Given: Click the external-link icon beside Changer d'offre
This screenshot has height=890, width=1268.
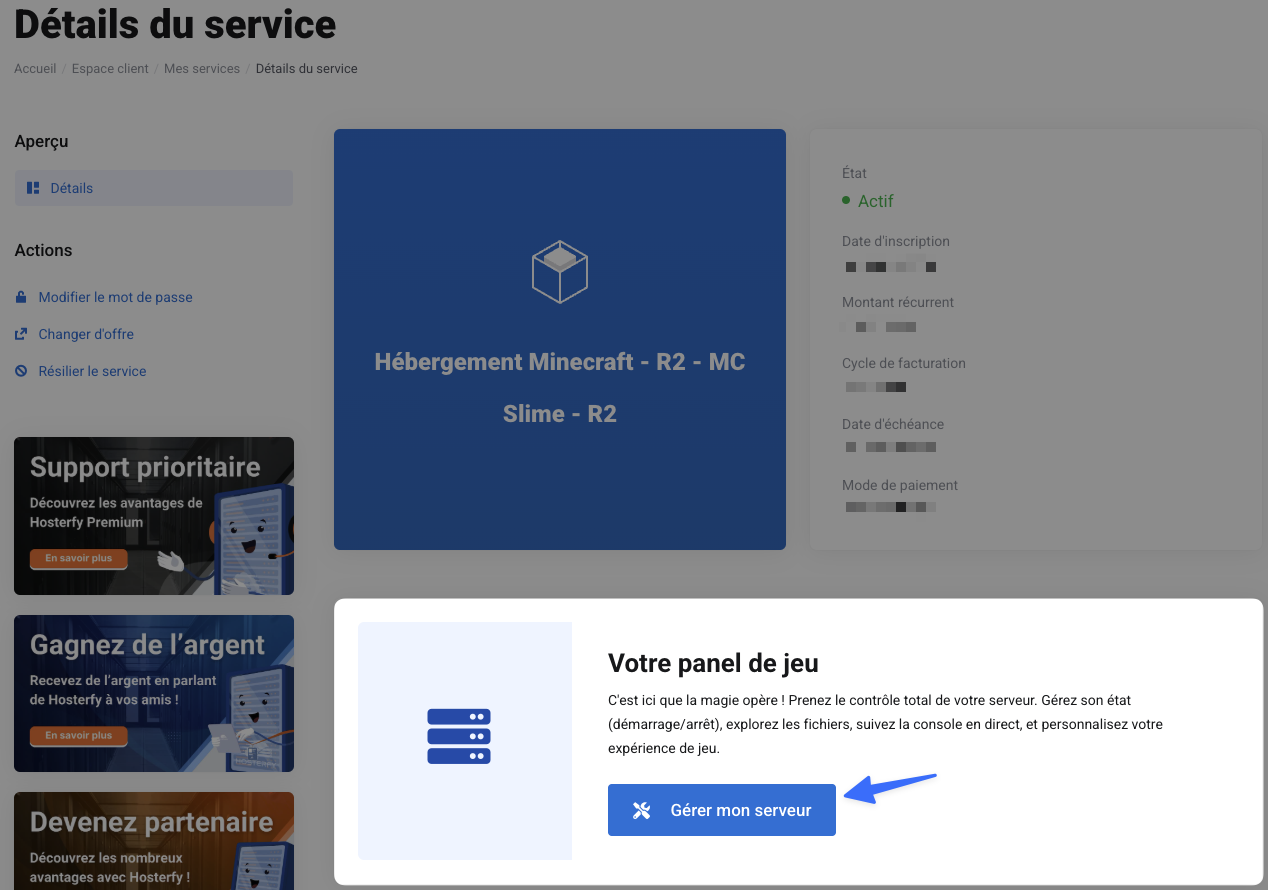Looking at the screenshot, I should 20,334.
